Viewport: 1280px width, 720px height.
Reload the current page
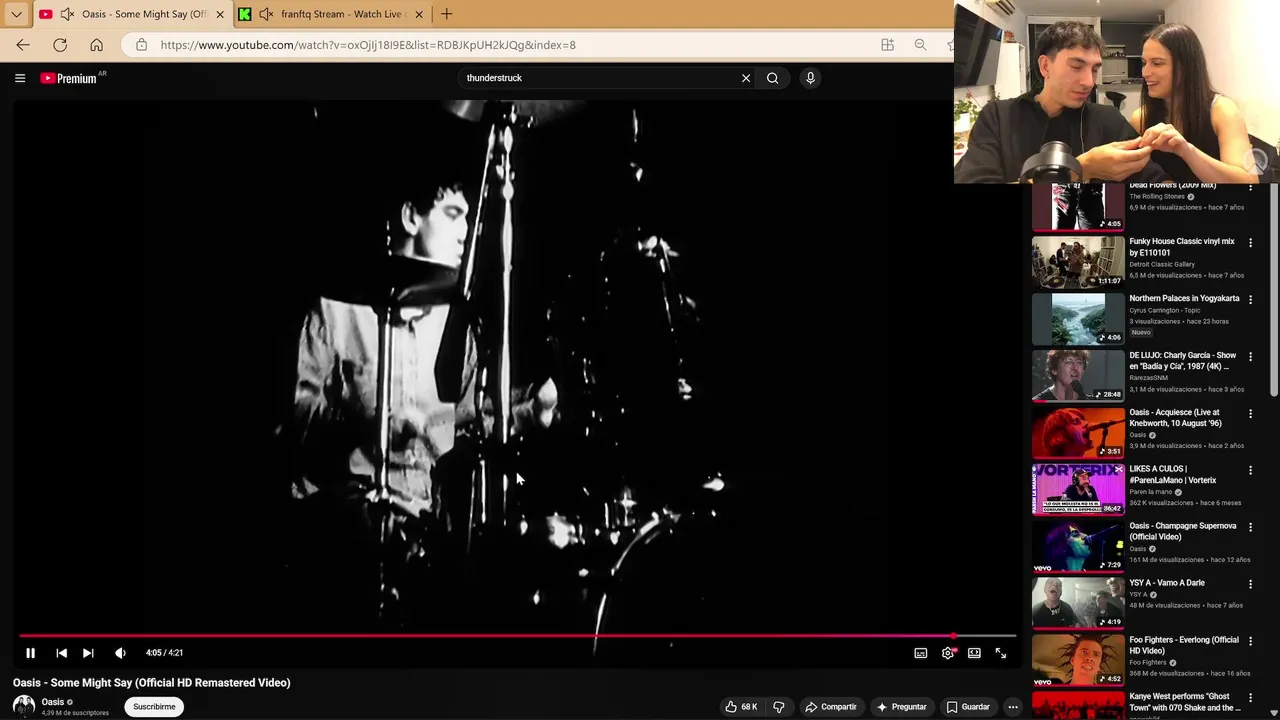pyautogui.click(x=60, y=45)
